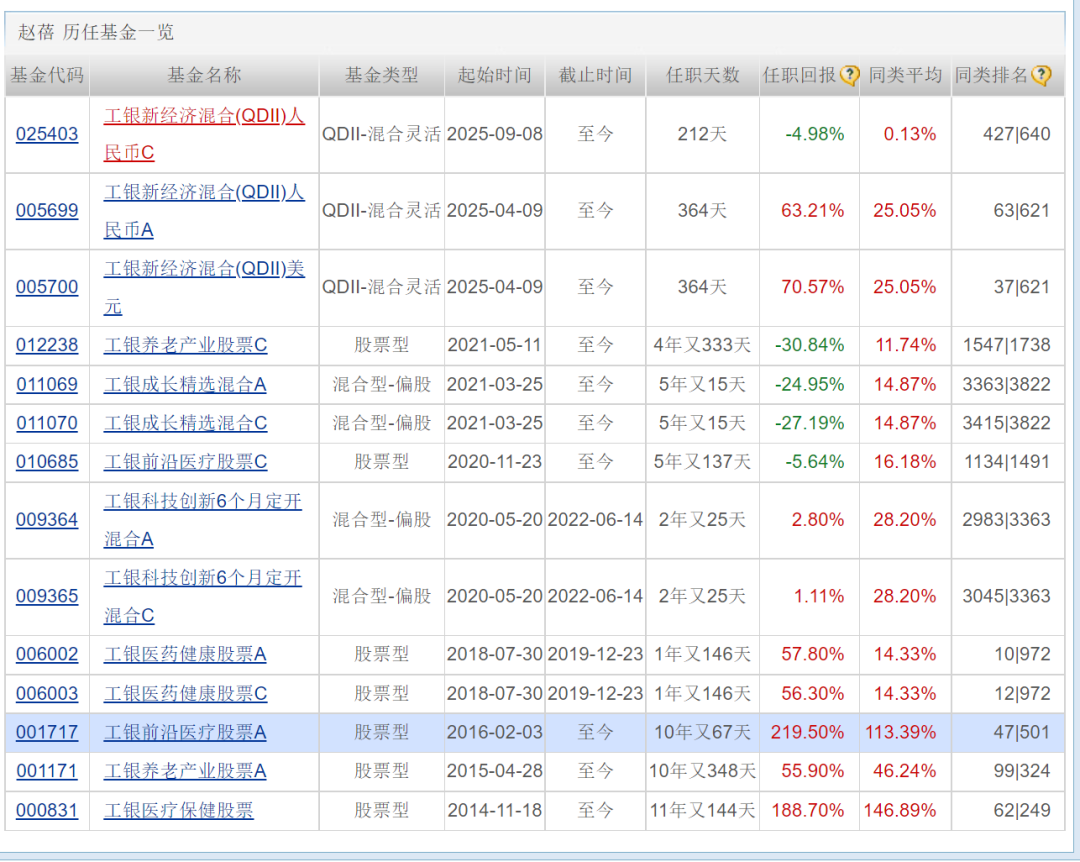Open 工银医疗保健股票 fund link
The image size is (1080, 862).
(178, 810)
